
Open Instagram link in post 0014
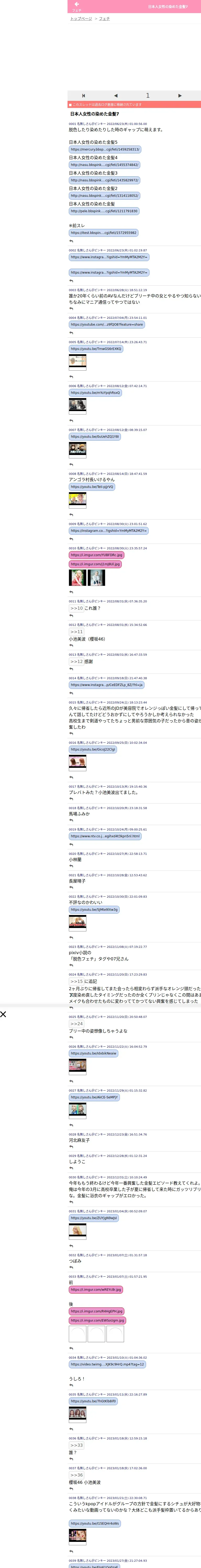107,685
